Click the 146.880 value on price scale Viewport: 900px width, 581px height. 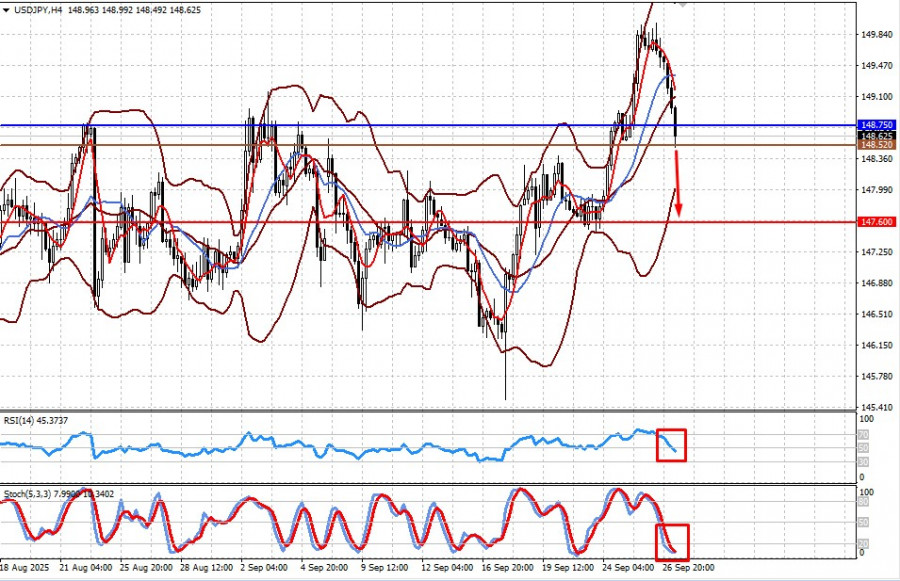(x=877, y=282)
